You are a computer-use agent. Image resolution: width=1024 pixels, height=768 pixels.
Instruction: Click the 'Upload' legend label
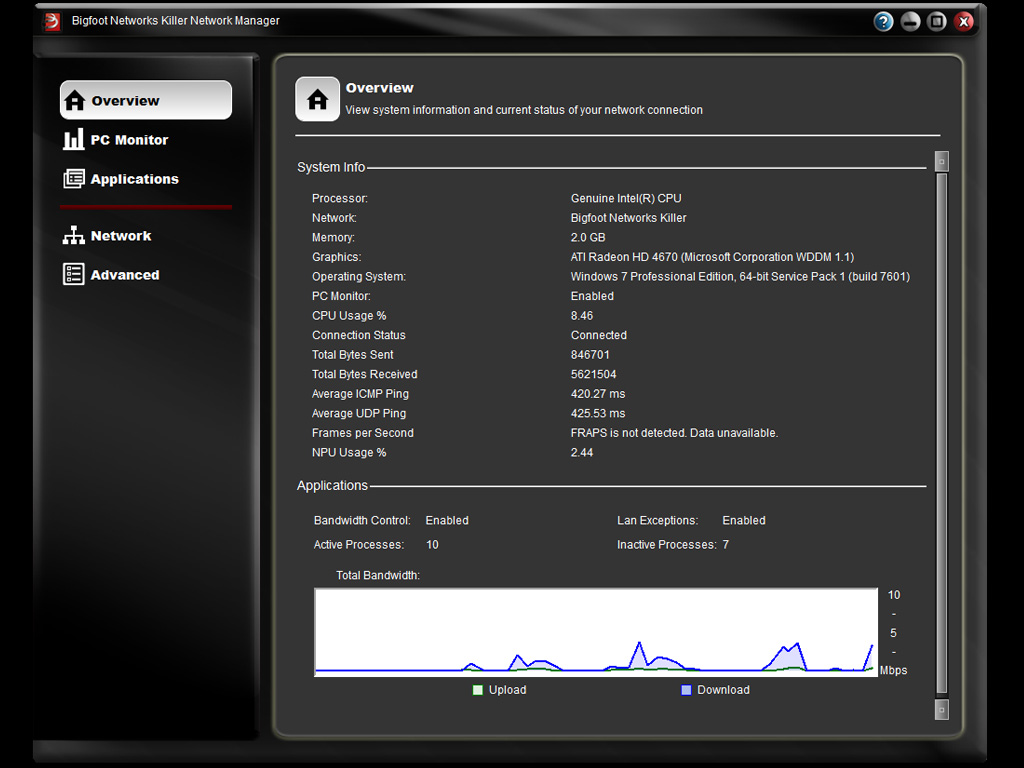coord(507,690)
